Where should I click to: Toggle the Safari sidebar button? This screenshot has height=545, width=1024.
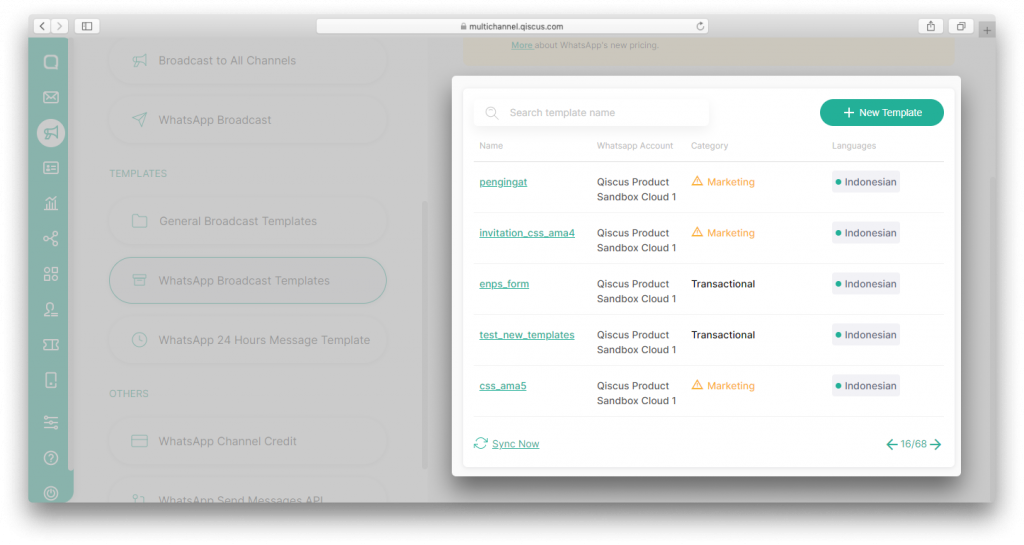(86, 26)
